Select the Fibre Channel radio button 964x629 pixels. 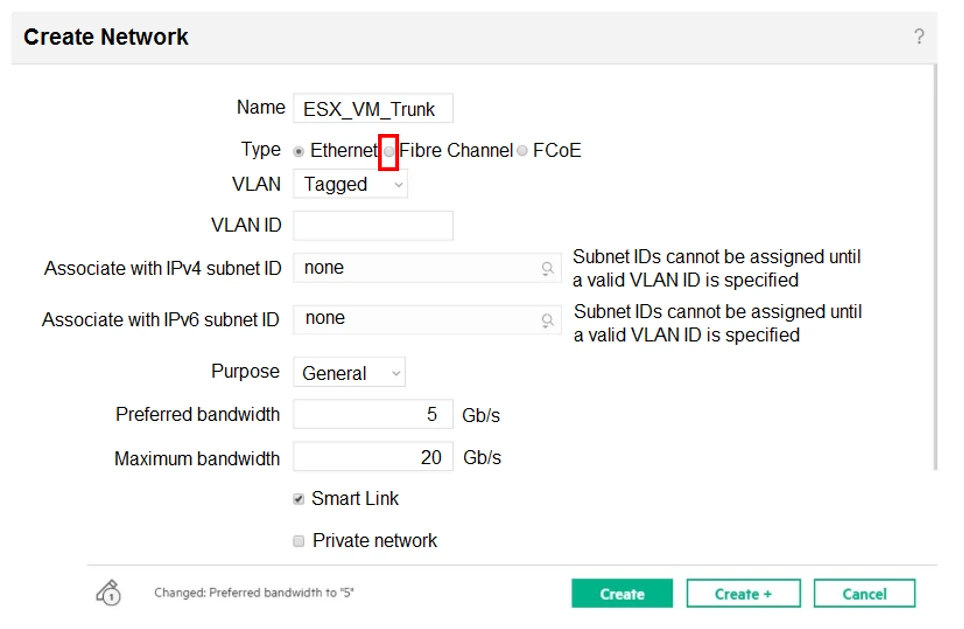pyautogui.click(x=389, y=151)
